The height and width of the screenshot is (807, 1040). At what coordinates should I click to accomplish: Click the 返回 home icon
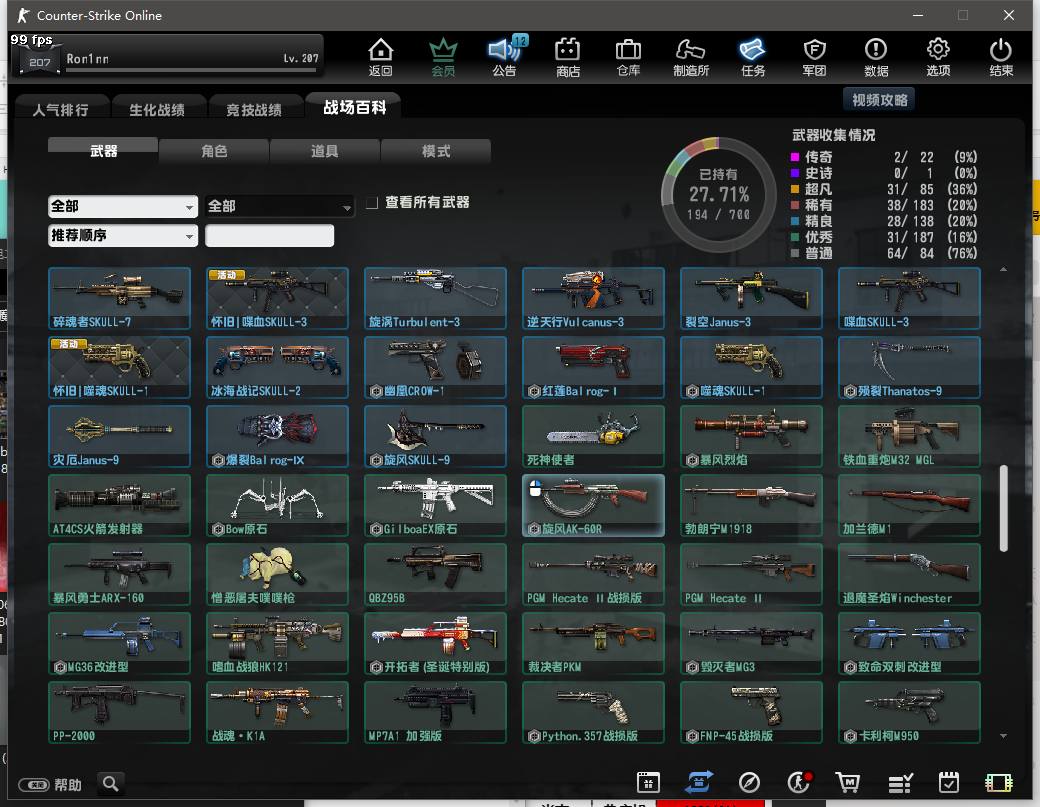(380, 56)
